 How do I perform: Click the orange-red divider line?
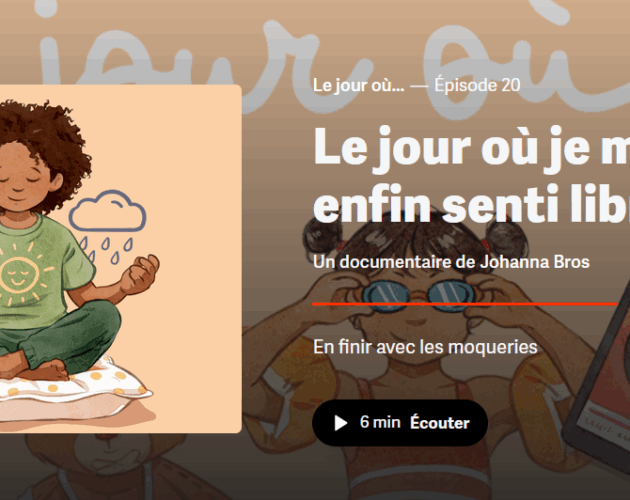[x=465, y=304]
